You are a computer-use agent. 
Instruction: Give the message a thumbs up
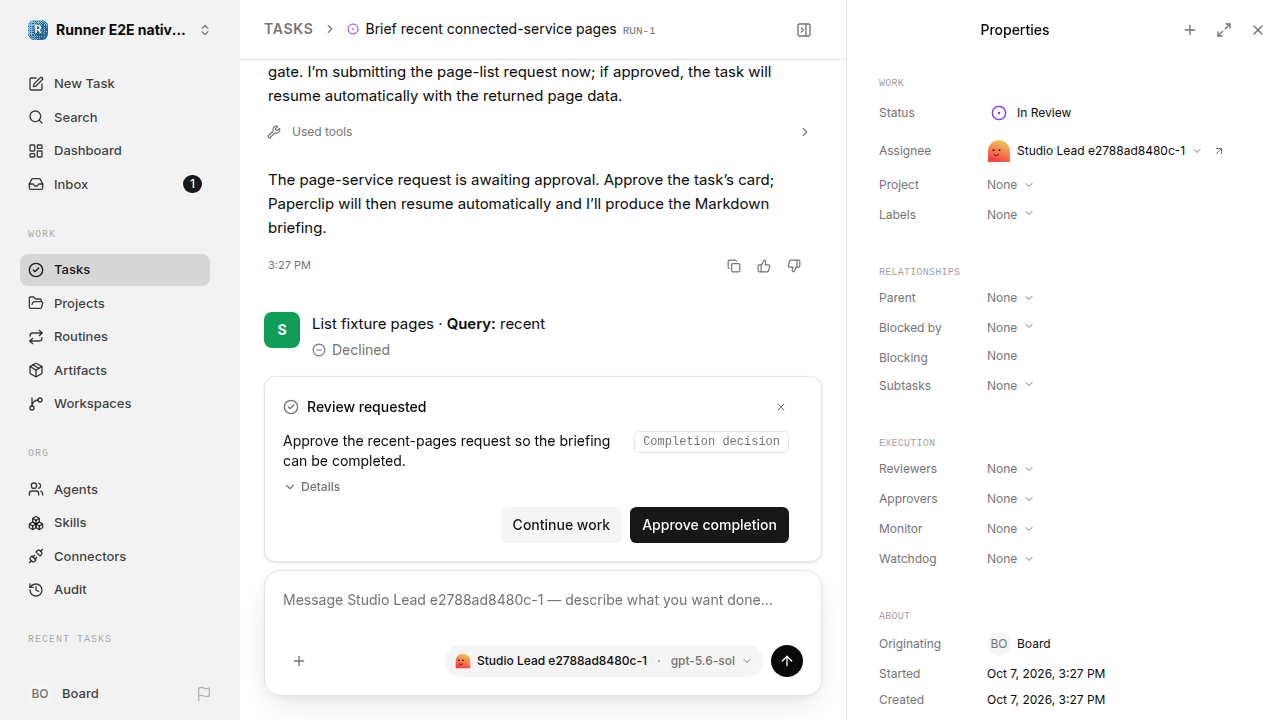[764, 266]
